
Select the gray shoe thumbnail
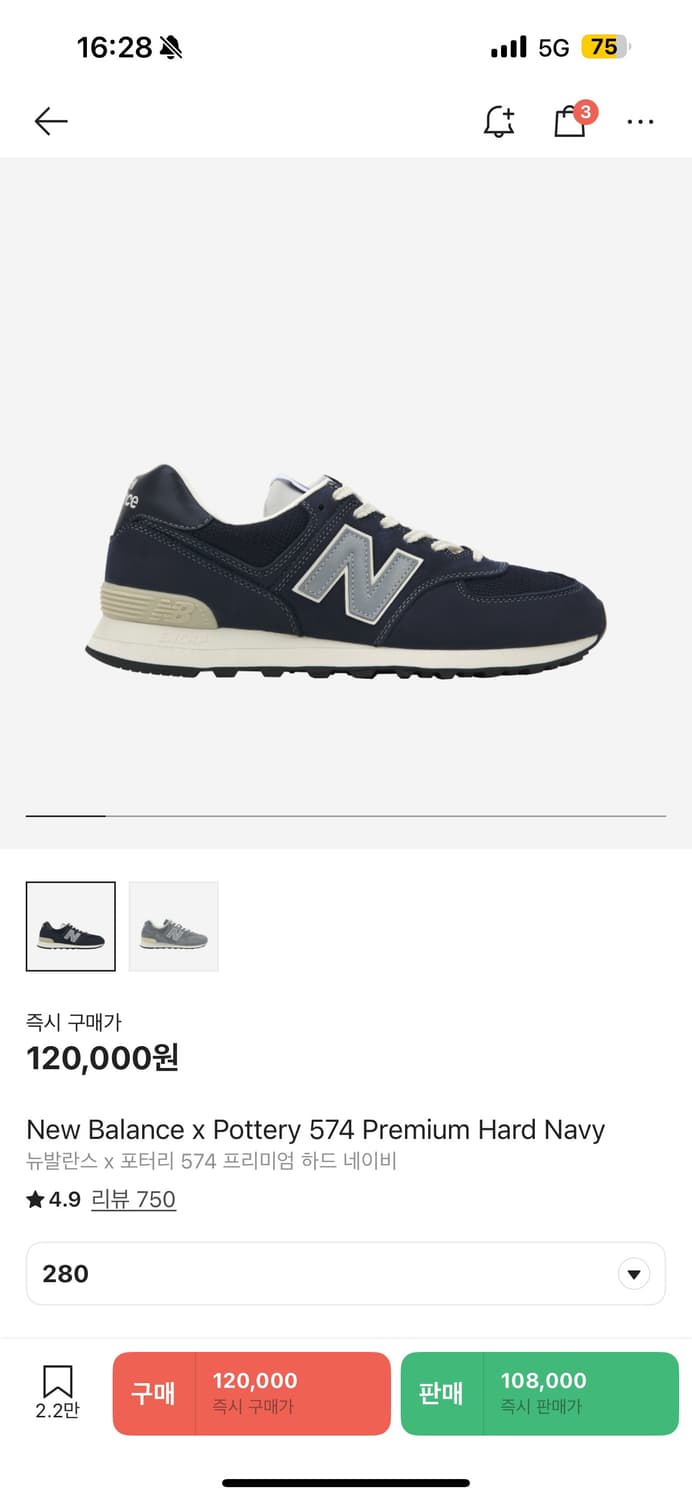(x=174, y=926)
